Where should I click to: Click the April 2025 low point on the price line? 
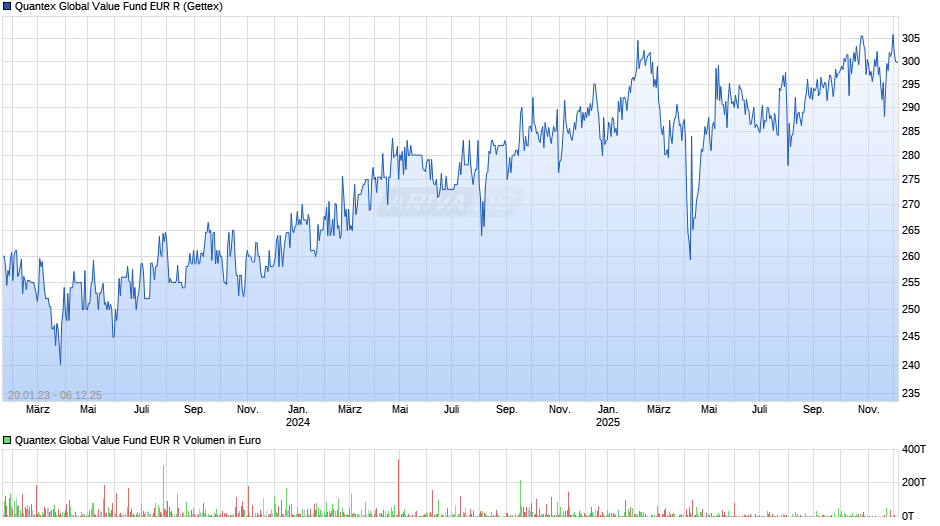tap(690, 259)
